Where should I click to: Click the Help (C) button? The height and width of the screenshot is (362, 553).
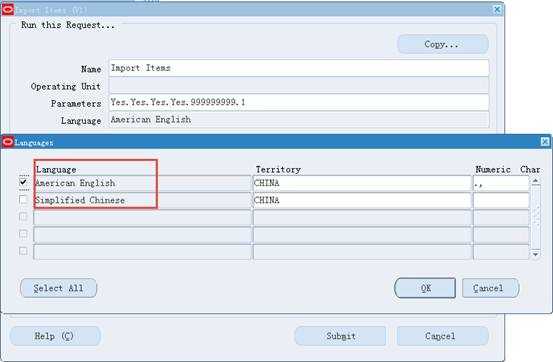(x=55, y=336)
